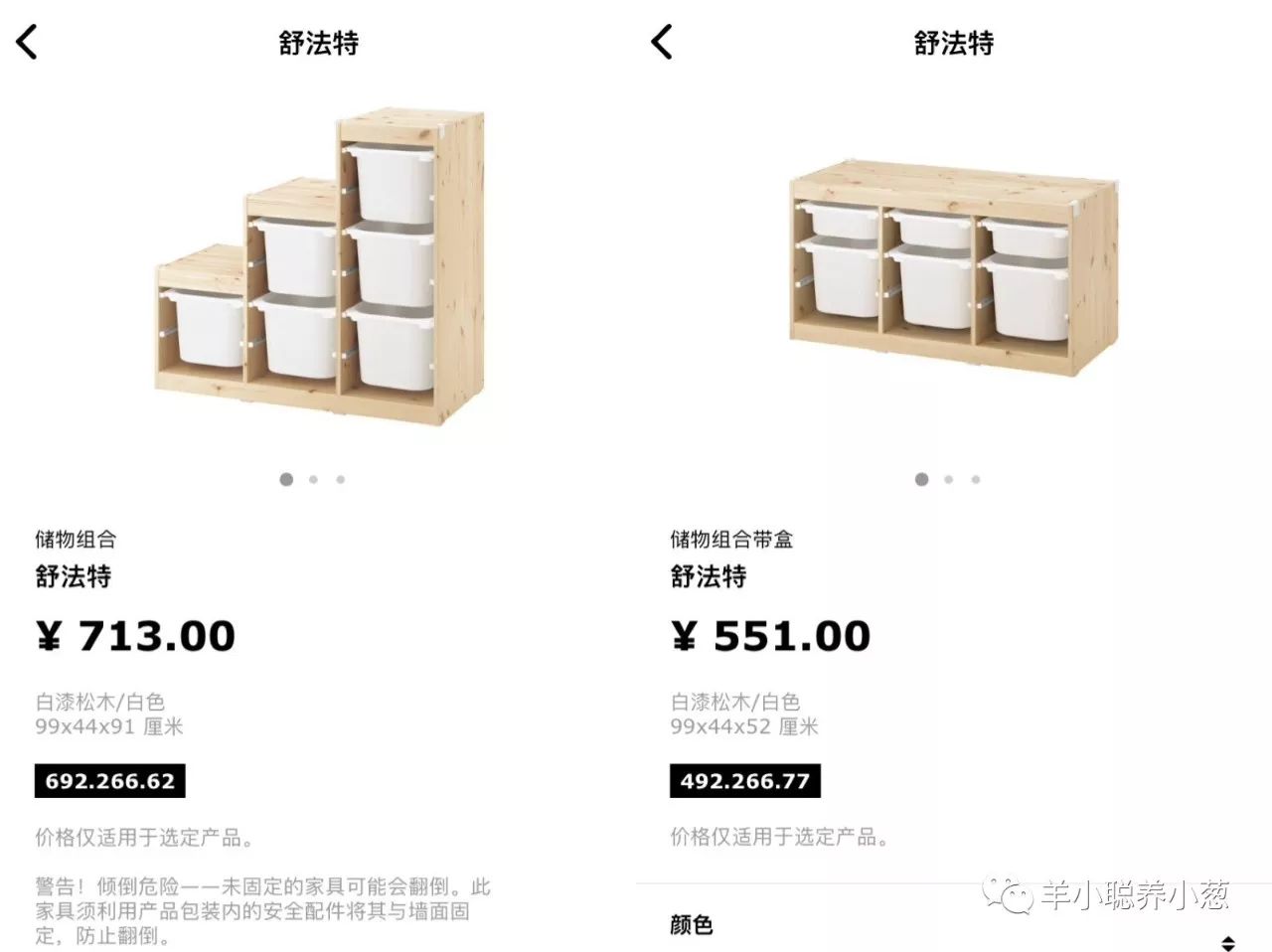Go back from left 舒法特 product page
Screen dimensions: 1272x952
click(27, 43)
